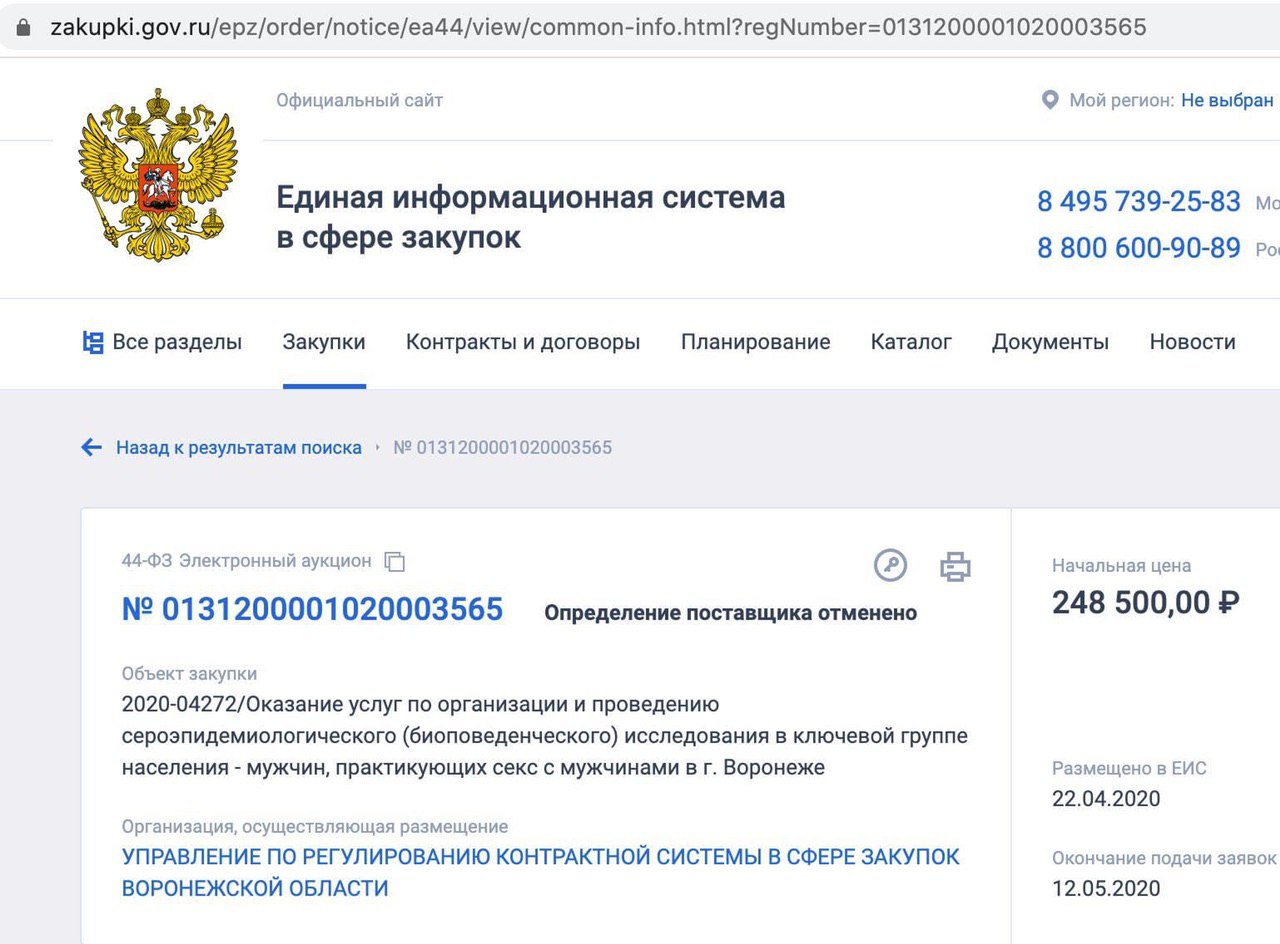1280x944 pixels.
Task: Click the Окончание подачи заявок label
Action: [1164, 858]
